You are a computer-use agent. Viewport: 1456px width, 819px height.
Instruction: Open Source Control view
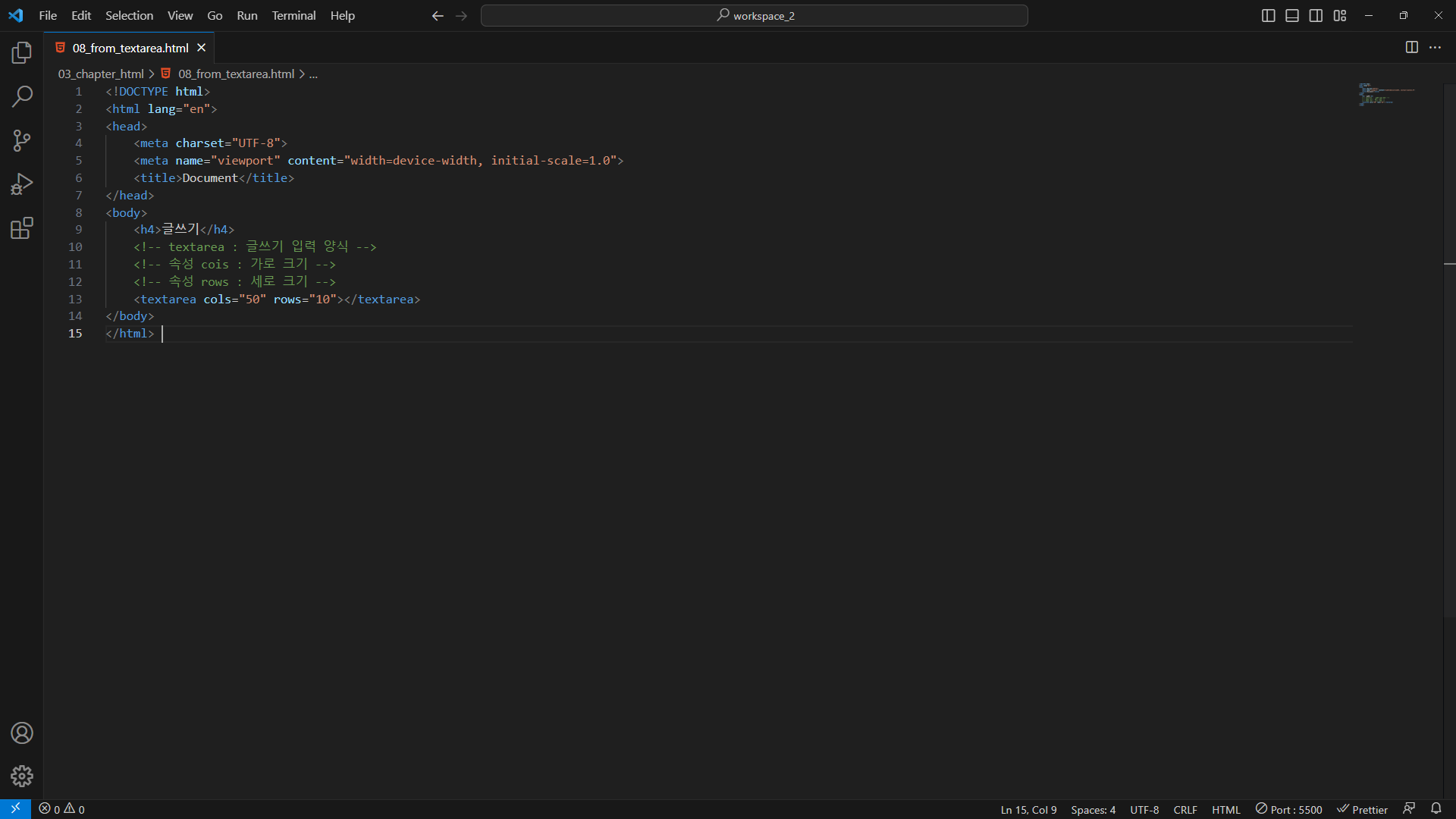point(22,140)
